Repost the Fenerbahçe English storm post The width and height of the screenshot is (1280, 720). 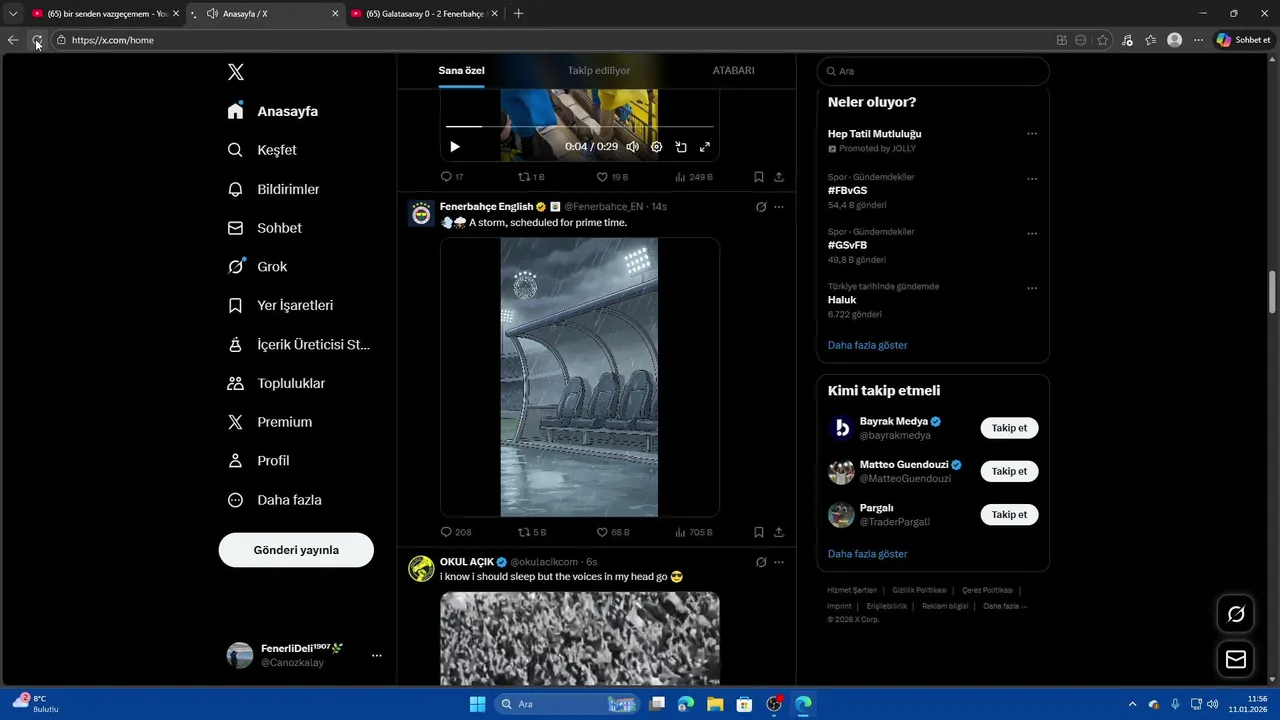pos(532,533)
